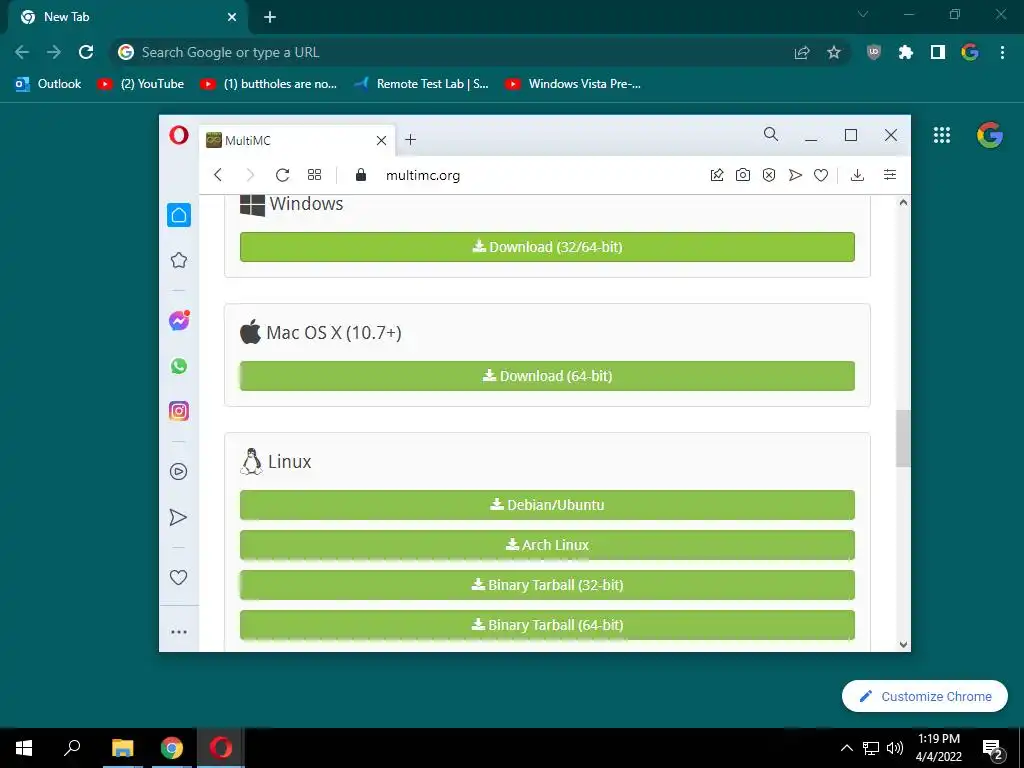
Task: Open sidebar setup three dots in Opera
Action: [x=178, y=632]
